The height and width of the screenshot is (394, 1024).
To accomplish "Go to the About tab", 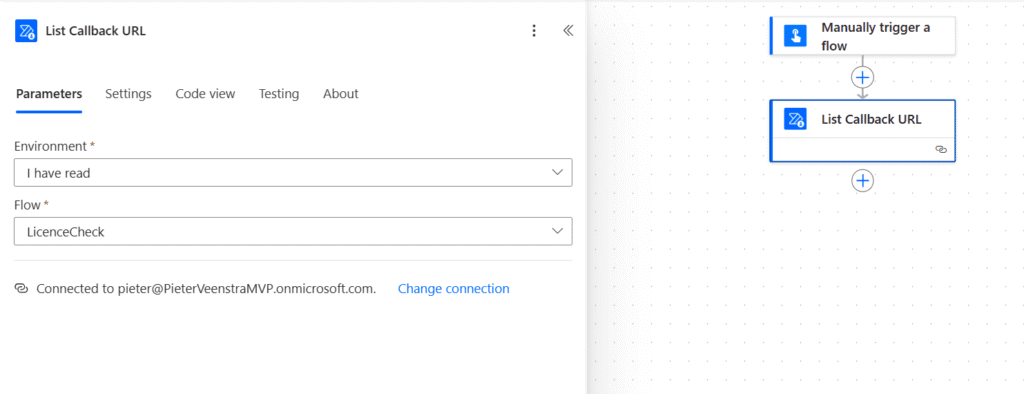I will coord(341,94).
